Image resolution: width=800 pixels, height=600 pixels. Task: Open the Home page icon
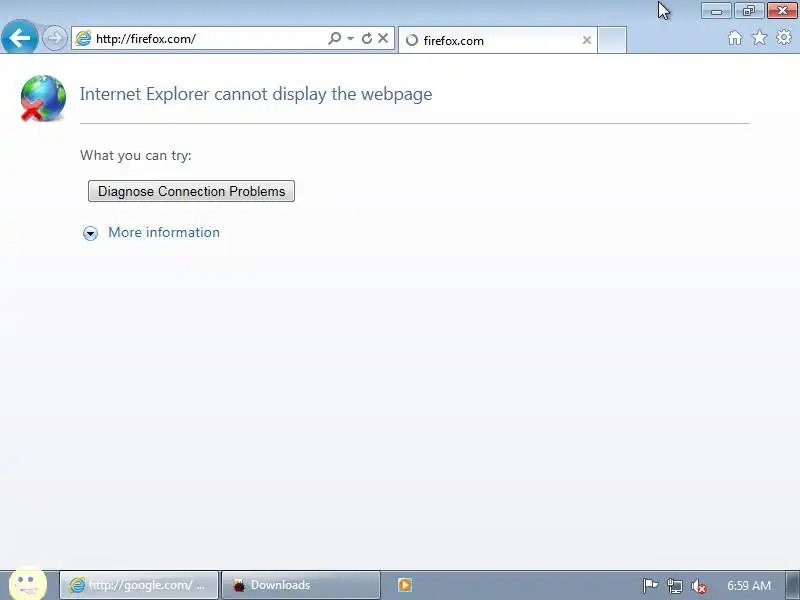735,38
